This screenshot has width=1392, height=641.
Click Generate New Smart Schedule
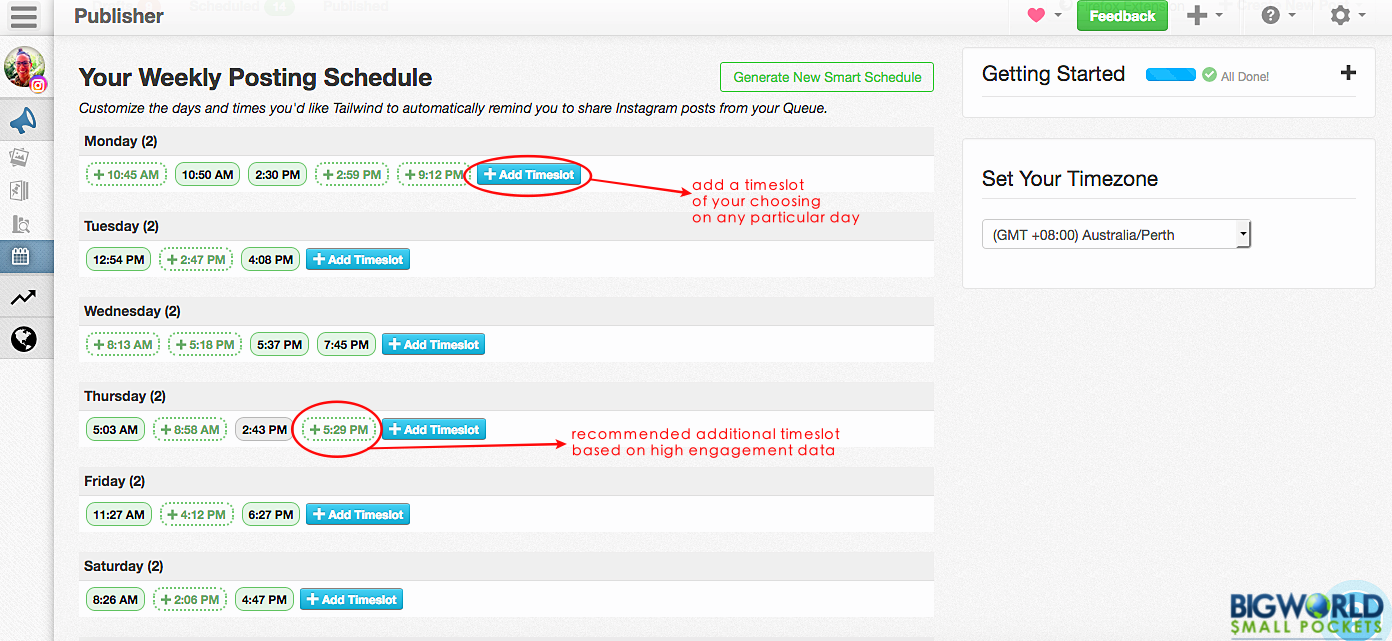[x=826, y=77]
